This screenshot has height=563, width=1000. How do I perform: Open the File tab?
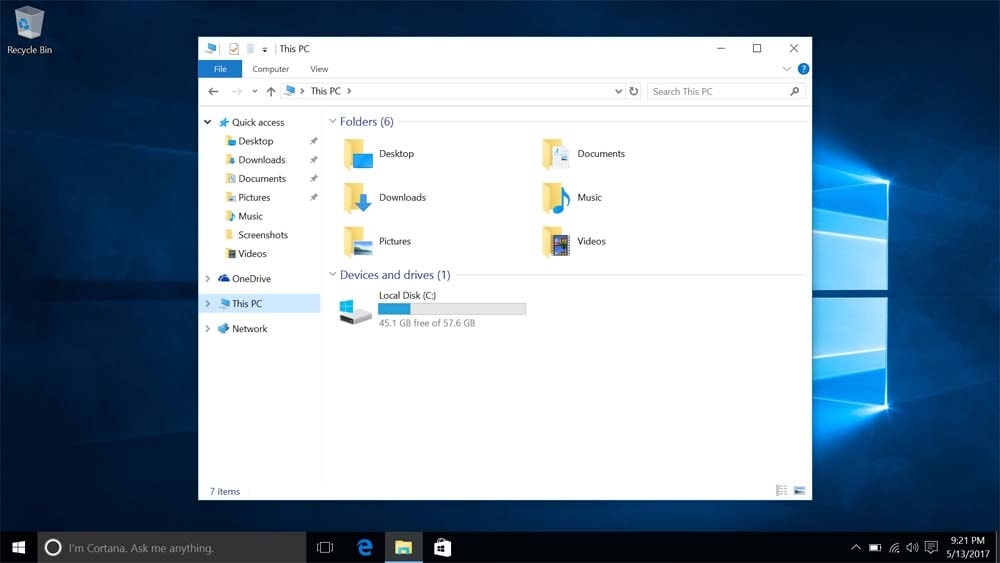click(220, 69)
